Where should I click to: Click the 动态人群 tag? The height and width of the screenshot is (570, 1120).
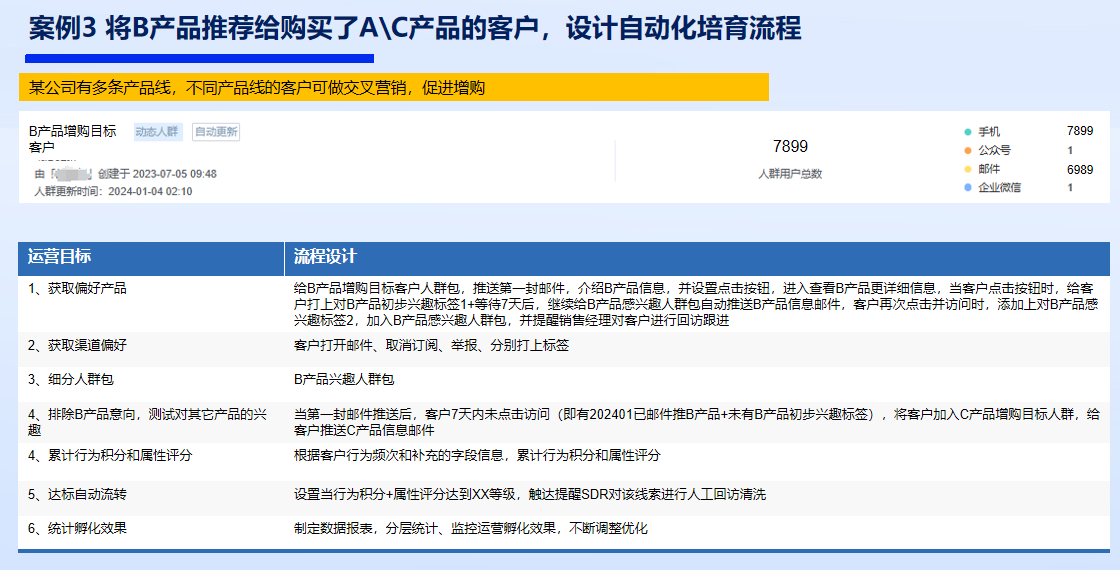click(158, 132)
